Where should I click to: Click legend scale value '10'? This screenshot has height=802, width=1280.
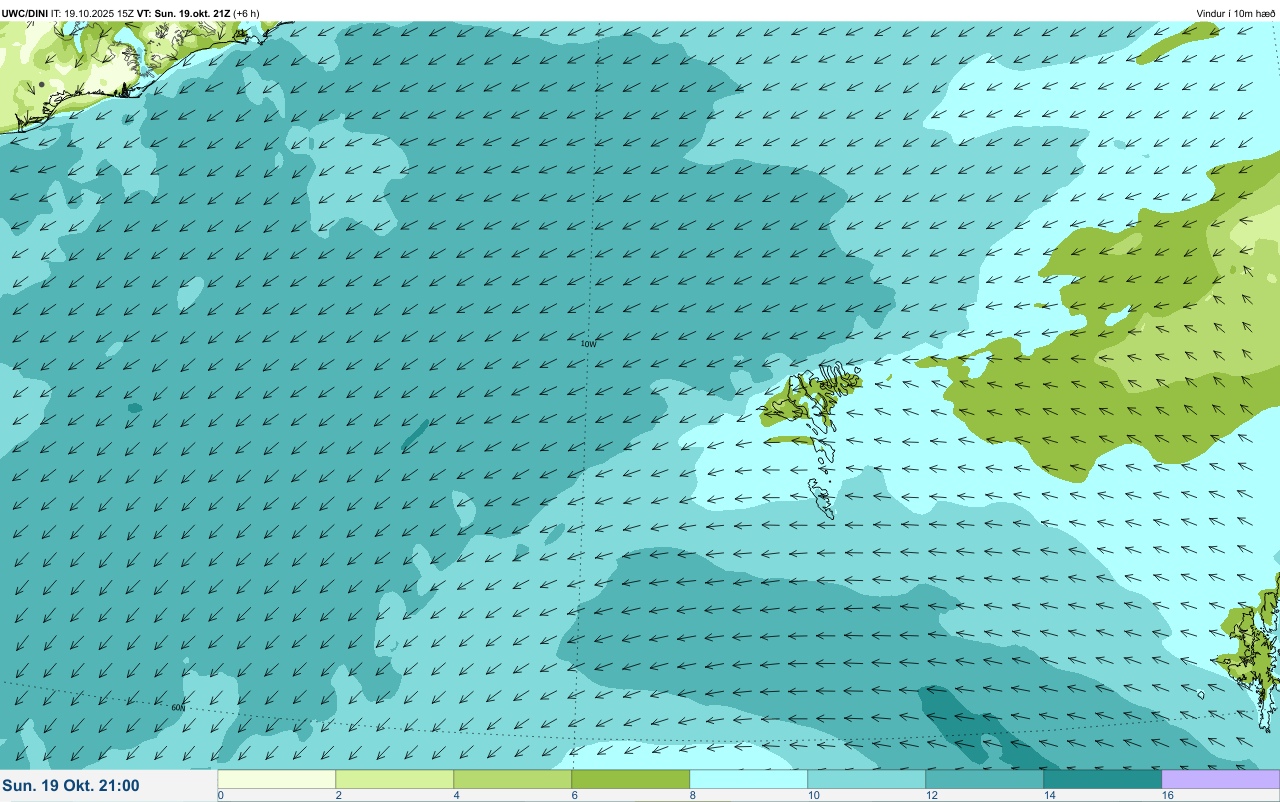[813, 795]
